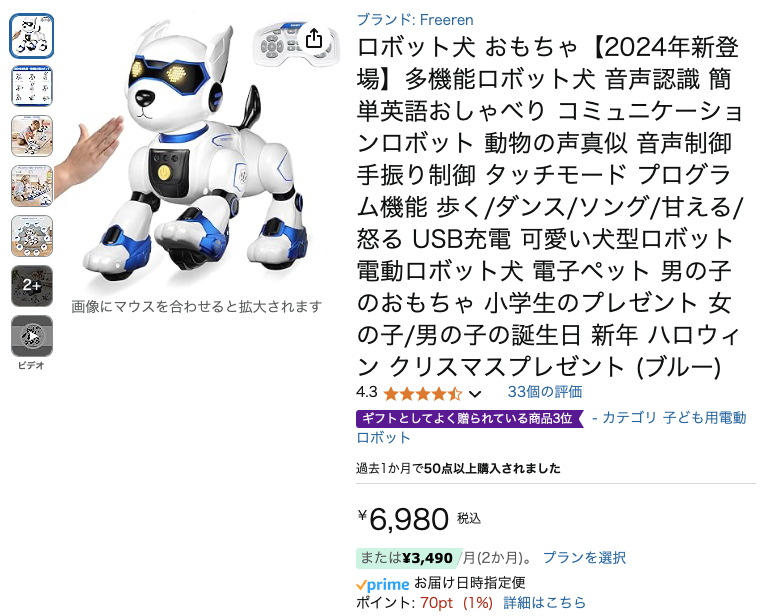769x616 pixels.
Task: Click the ¥6,980 price text
Action: [x=403, y=519]
